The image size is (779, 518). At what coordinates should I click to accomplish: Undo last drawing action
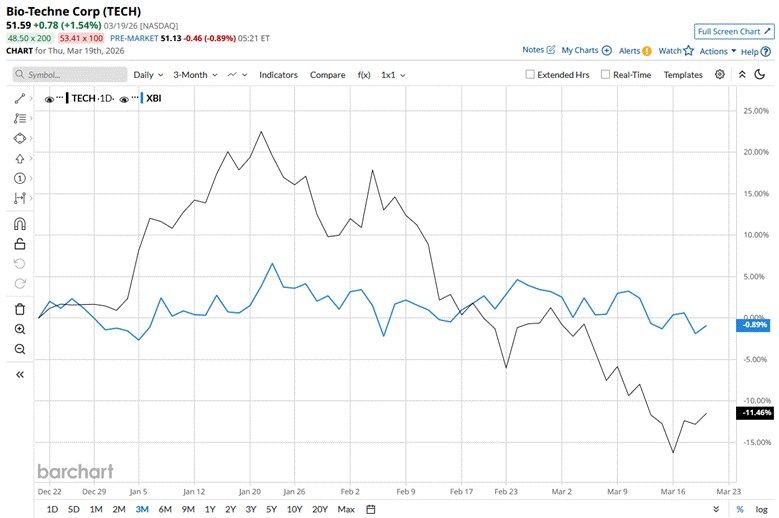[19, 264]
